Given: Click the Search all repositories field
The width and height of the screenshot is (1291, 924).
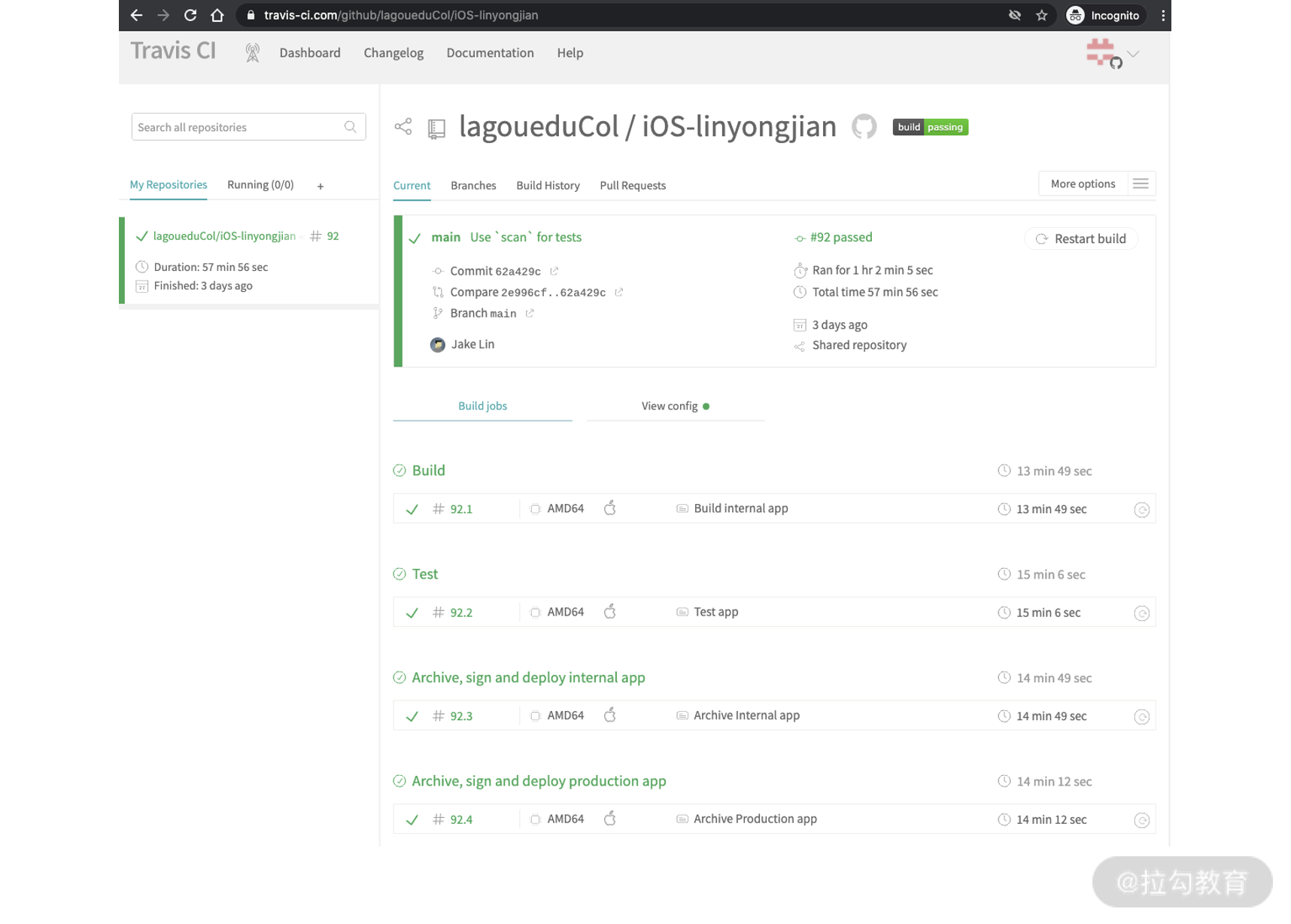Looking at the screenshot, I should coord(248,127).
